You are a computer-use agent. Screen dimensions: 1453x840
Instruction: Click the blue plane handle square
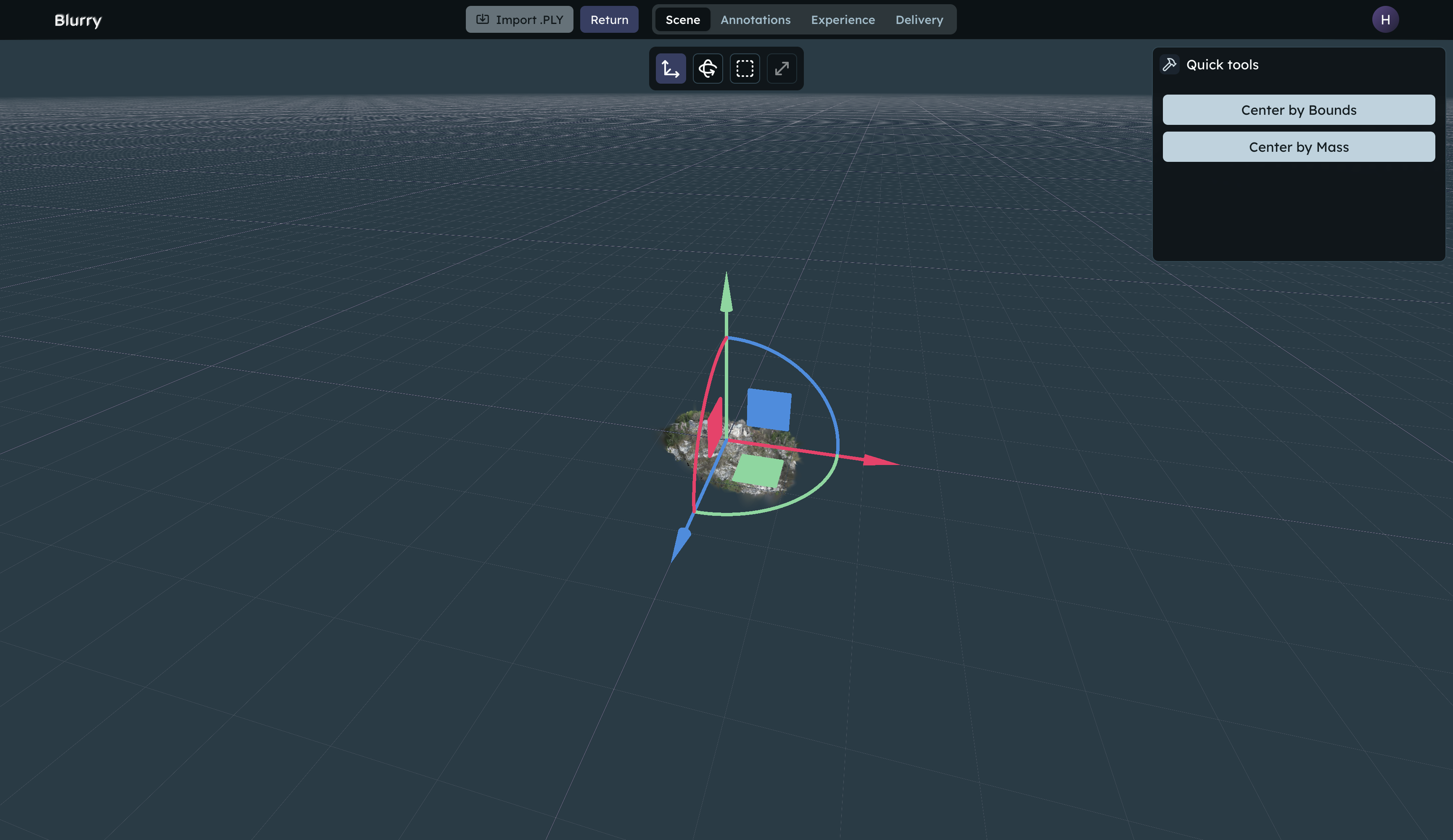click(769, 409)
